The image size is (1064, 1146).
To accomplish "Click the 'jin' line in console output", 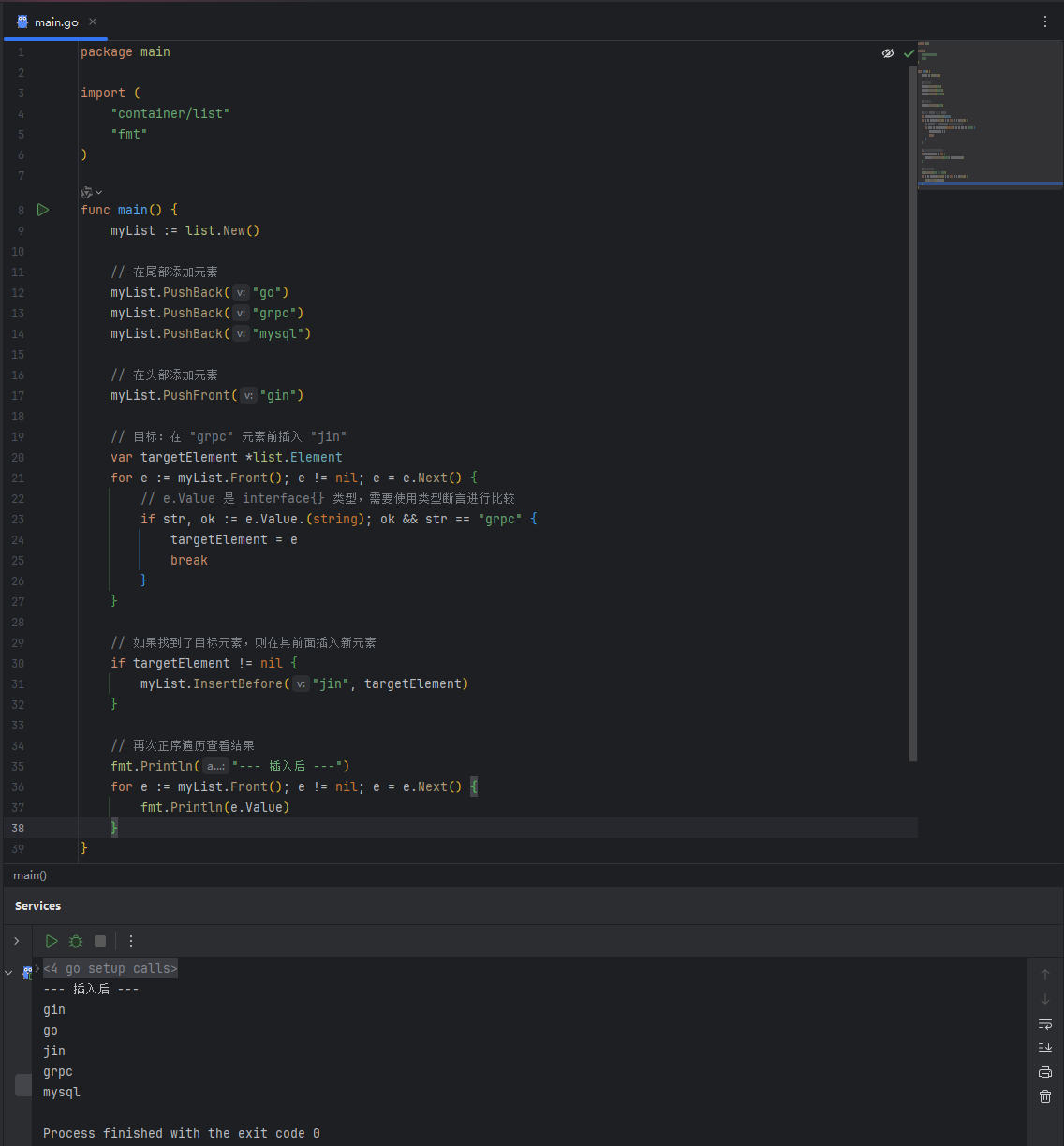I will click(x=54, y=1050).
